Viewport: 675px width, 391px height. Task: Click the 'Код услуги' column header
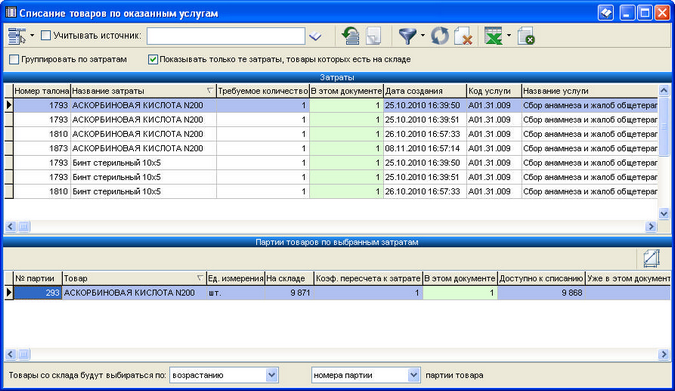pyautogui.click(x=494, y=91)
